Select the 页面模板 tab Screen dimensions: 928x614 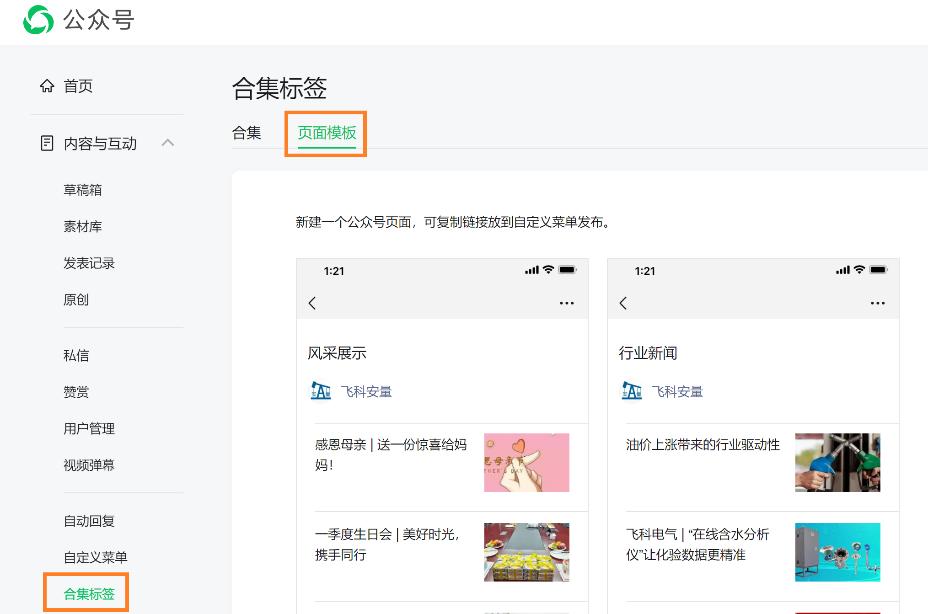coord(325,133)
